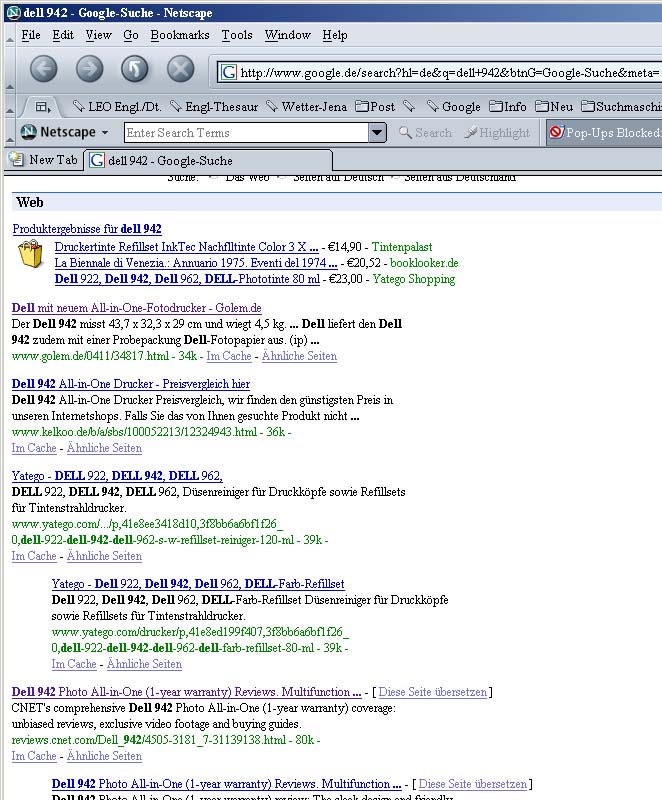The image size is (662, 800).
Task: Open Im Cache link for kelkoo result
Action: click(x=34, y=448)
